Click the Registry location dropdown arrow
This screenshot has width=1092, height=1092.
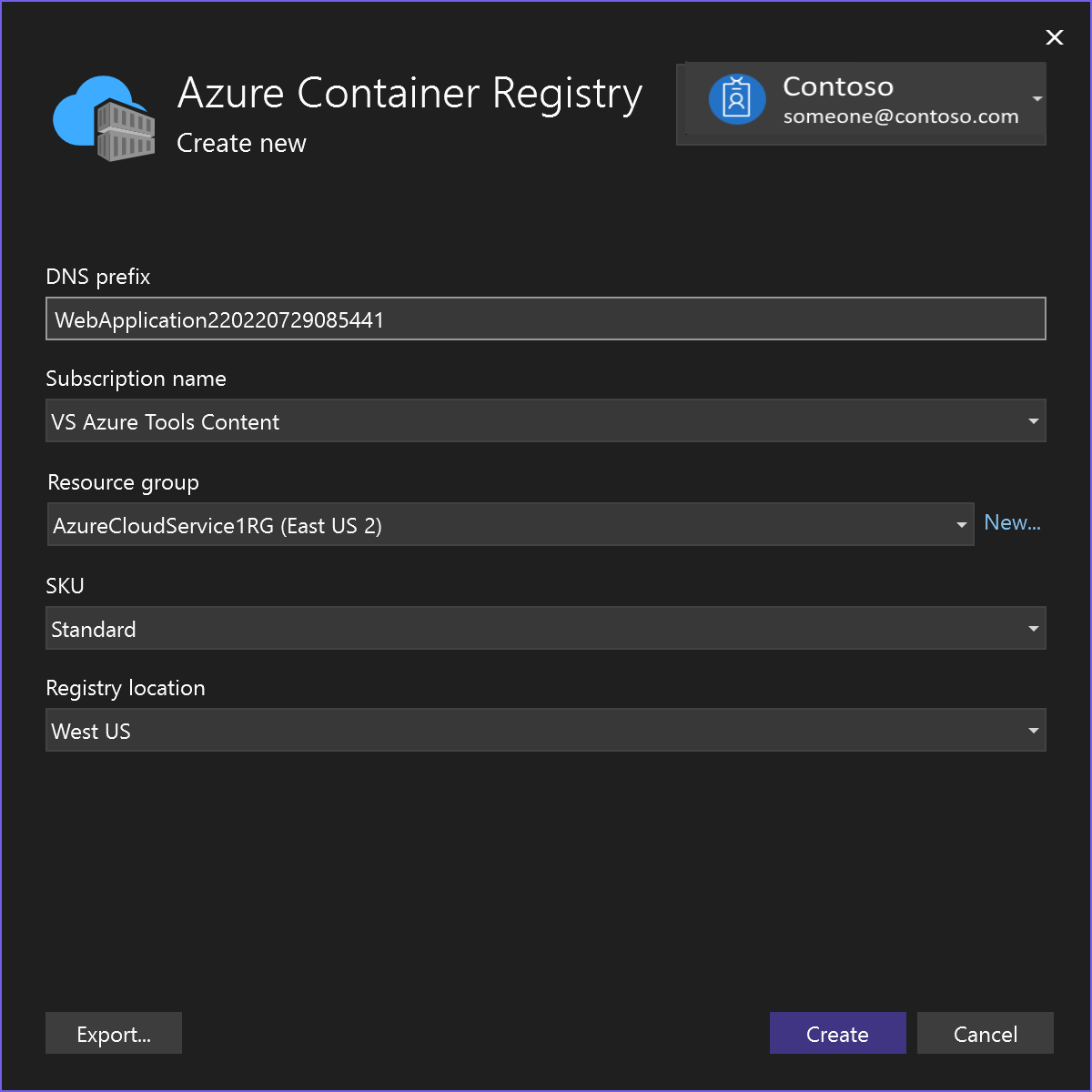coord(1033,730)
